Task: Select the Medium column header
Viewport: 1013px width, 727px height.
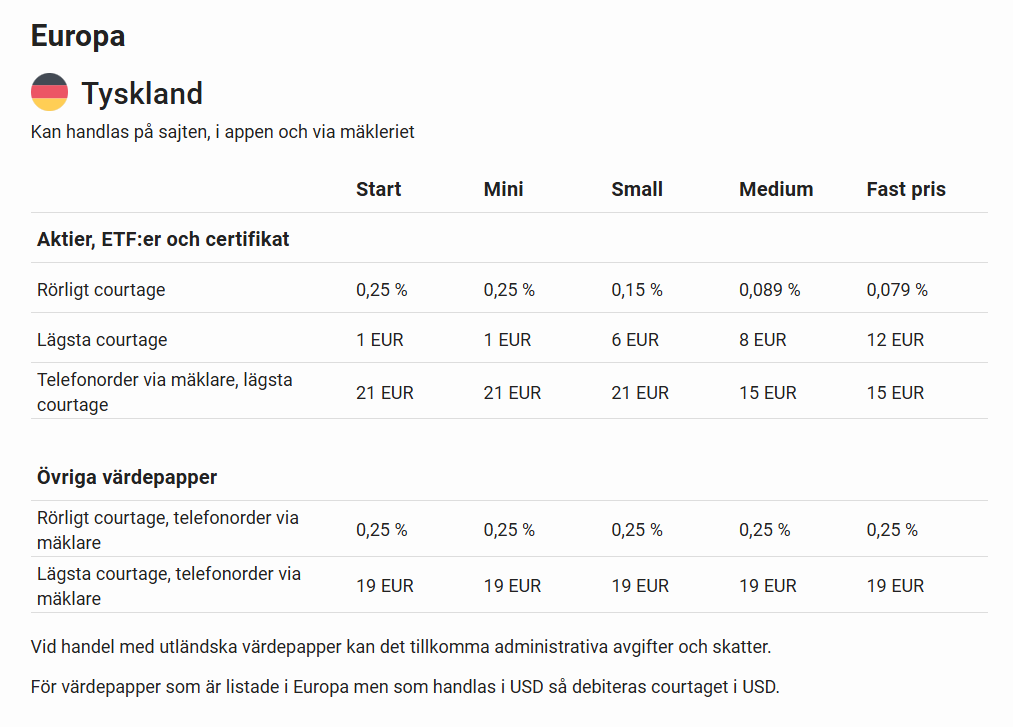Action: tap(776, 189)
